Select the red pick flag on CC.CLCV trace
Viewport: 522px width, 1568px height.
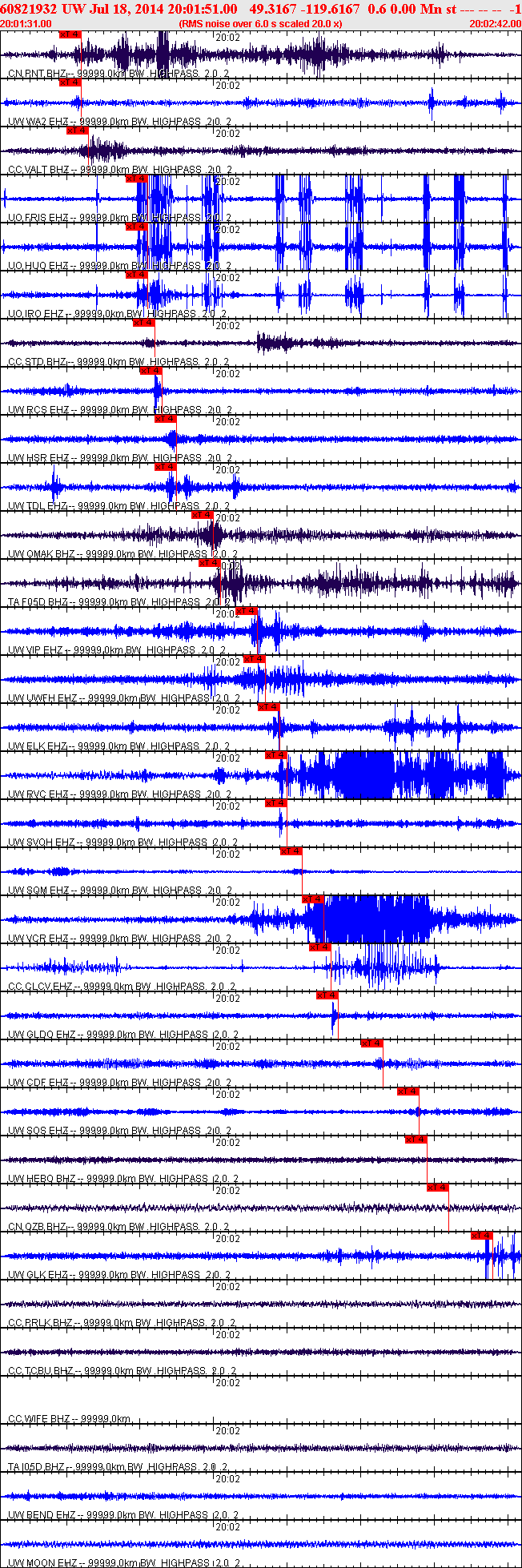[320, 947]
